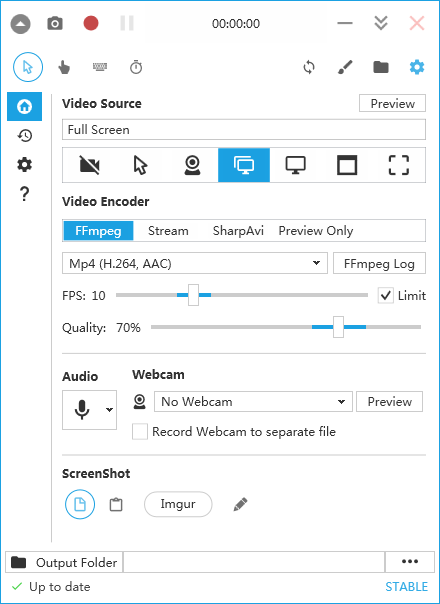
Task: Toggle include cursor in recording
Action: tap(28, 67)
